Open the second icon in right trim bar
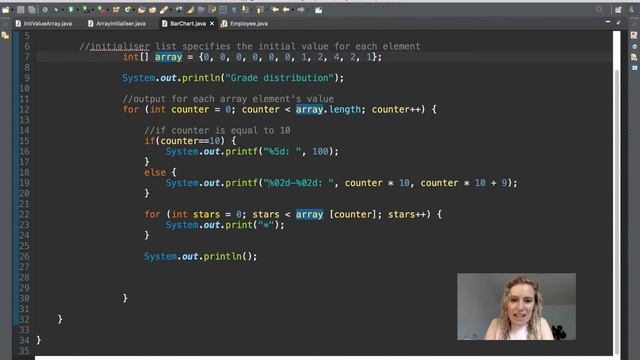640x360 pixels. (x=634, y=47)
